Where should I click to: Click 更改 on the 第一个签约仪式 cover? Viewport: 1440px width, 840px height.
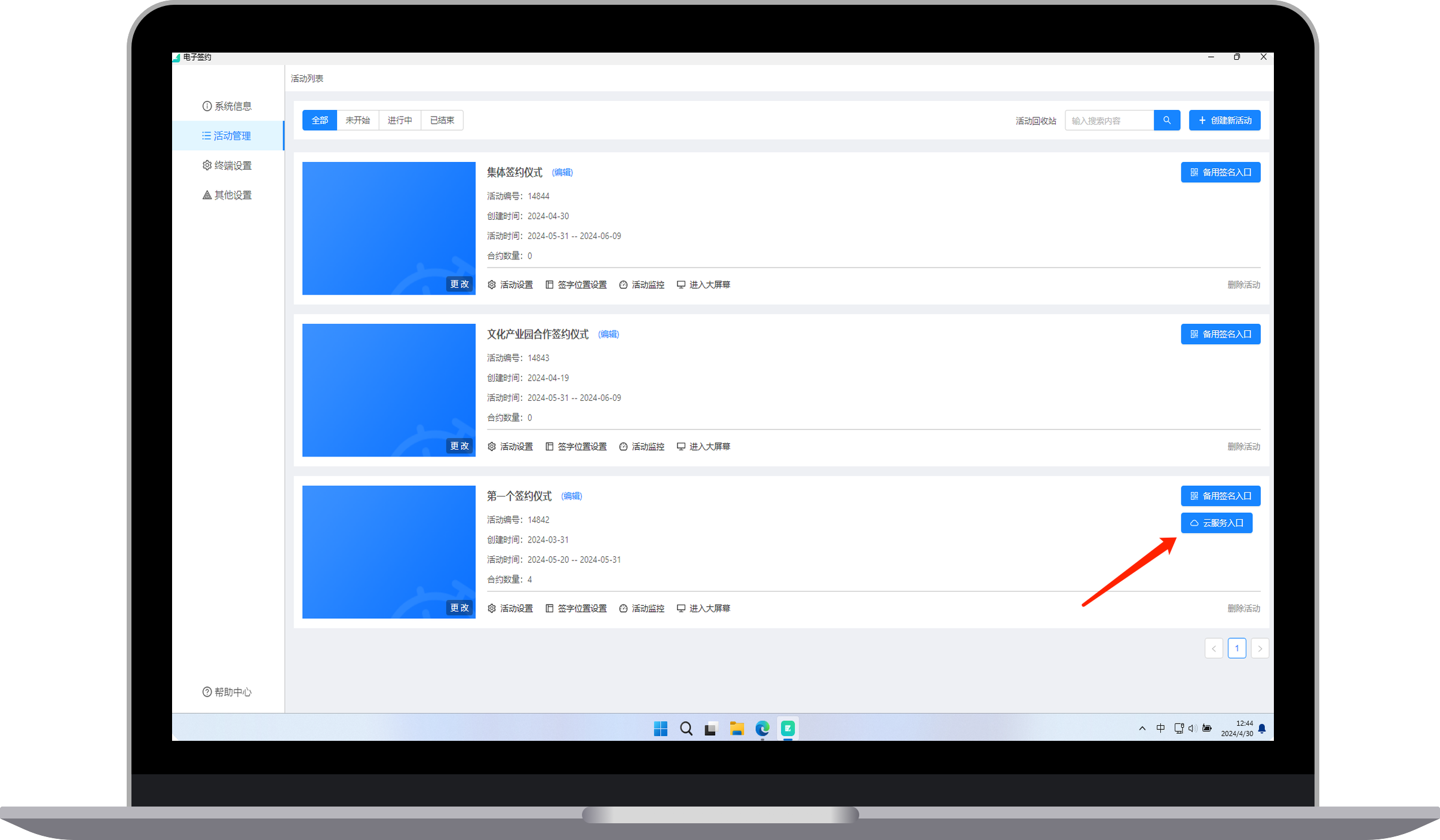coord(459,608)
